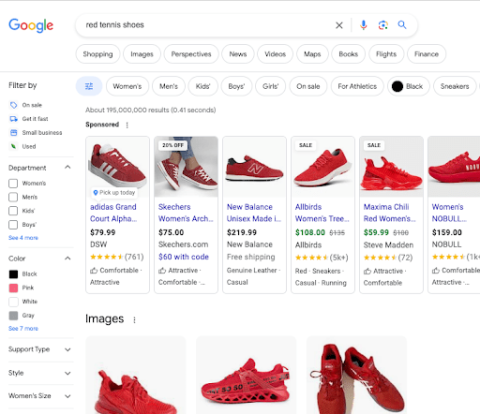The width and height of the screenshot is (480, 414).
Task: Open the Maxima Chili Red Women's link
Action: pyautogui.click(x=390, y=213)
